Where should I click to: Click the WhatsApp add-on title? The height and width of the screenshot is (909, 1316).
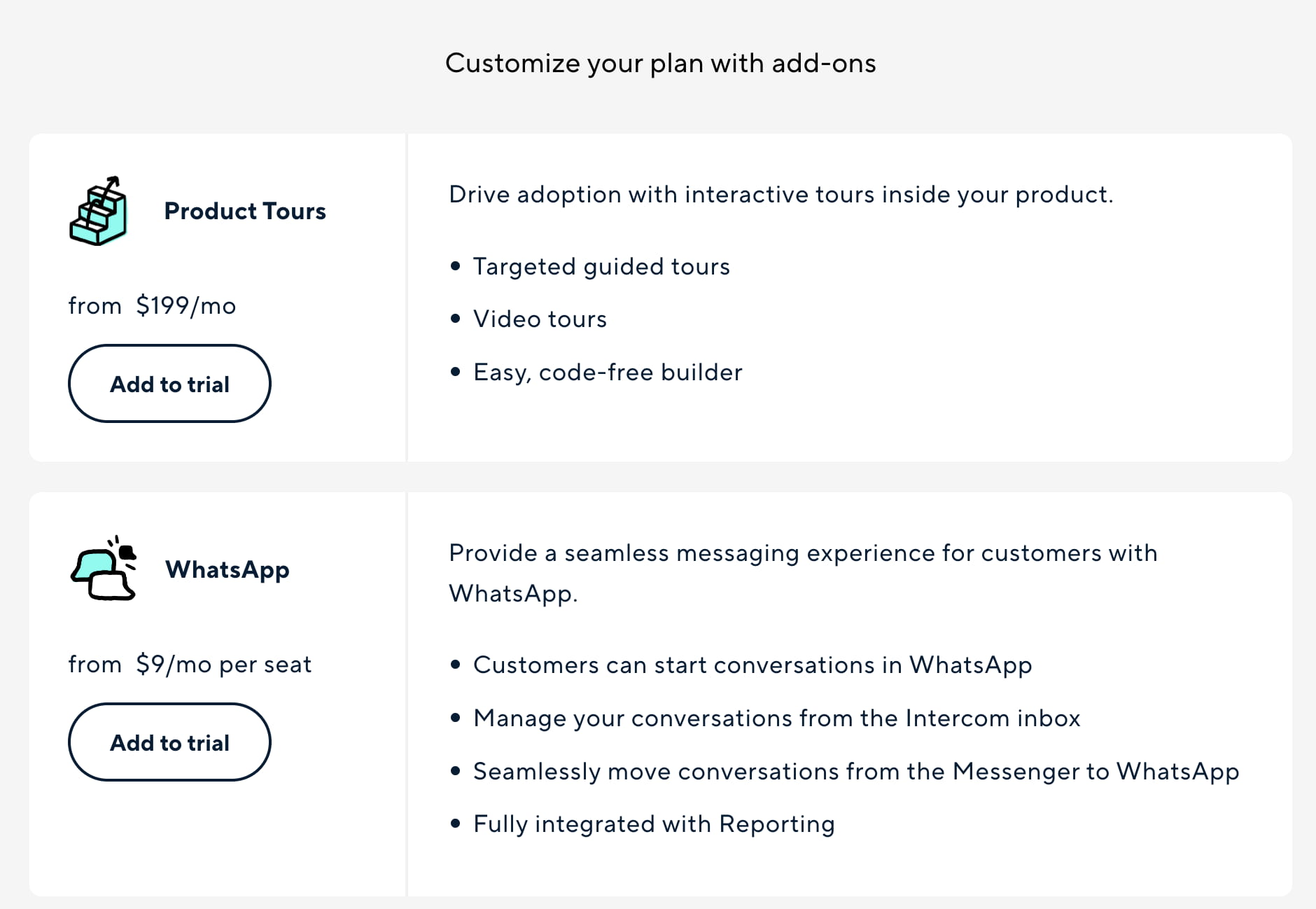point(227,569)
